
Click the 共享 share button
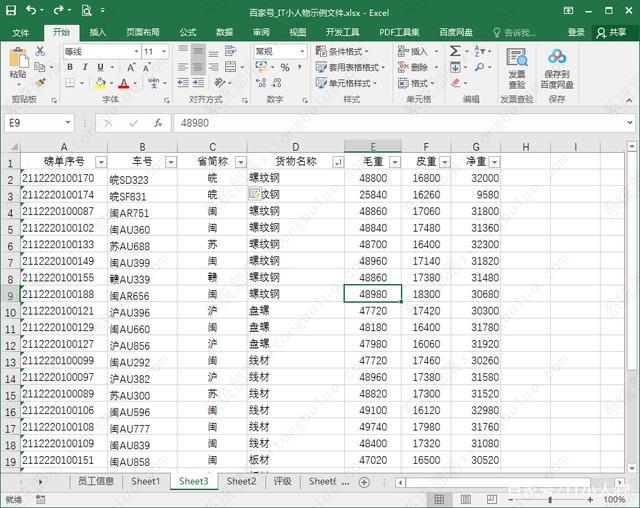pyautogui.click(x=611, y=32)
